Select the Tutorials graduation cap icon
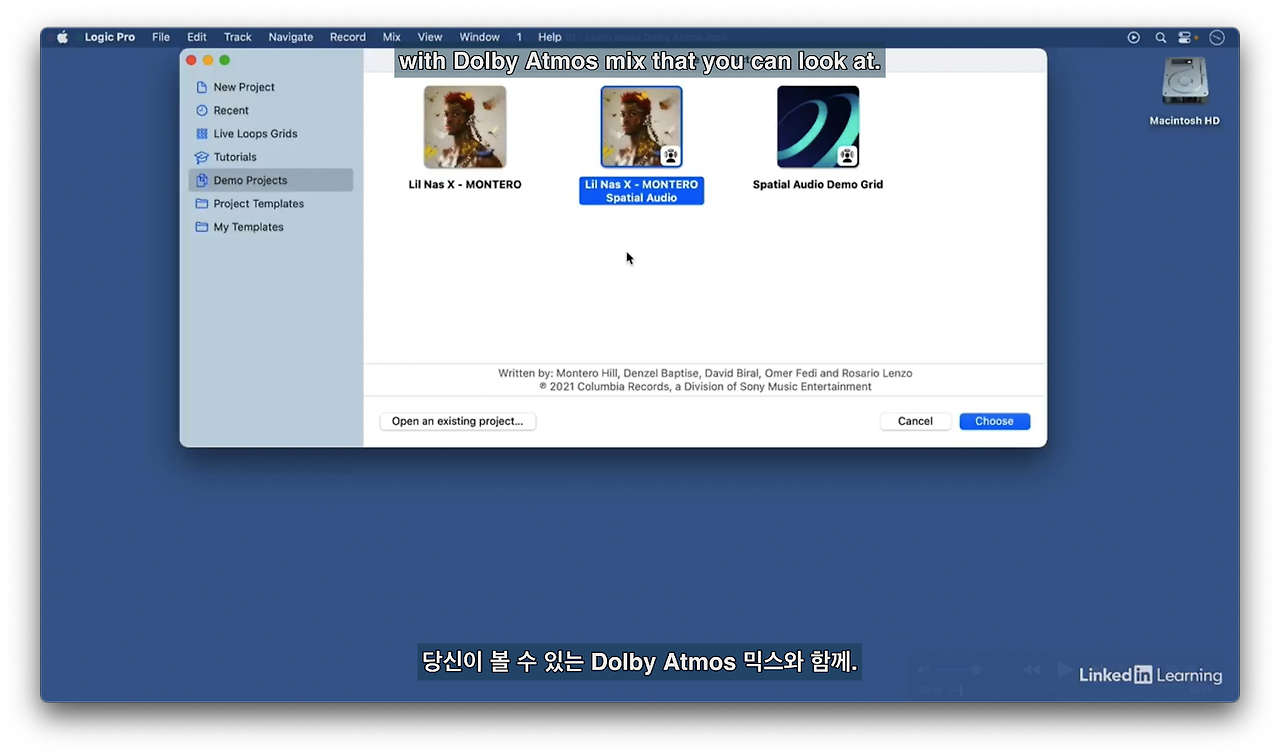This screenshot has width=1280, height=756. (202, 157)
